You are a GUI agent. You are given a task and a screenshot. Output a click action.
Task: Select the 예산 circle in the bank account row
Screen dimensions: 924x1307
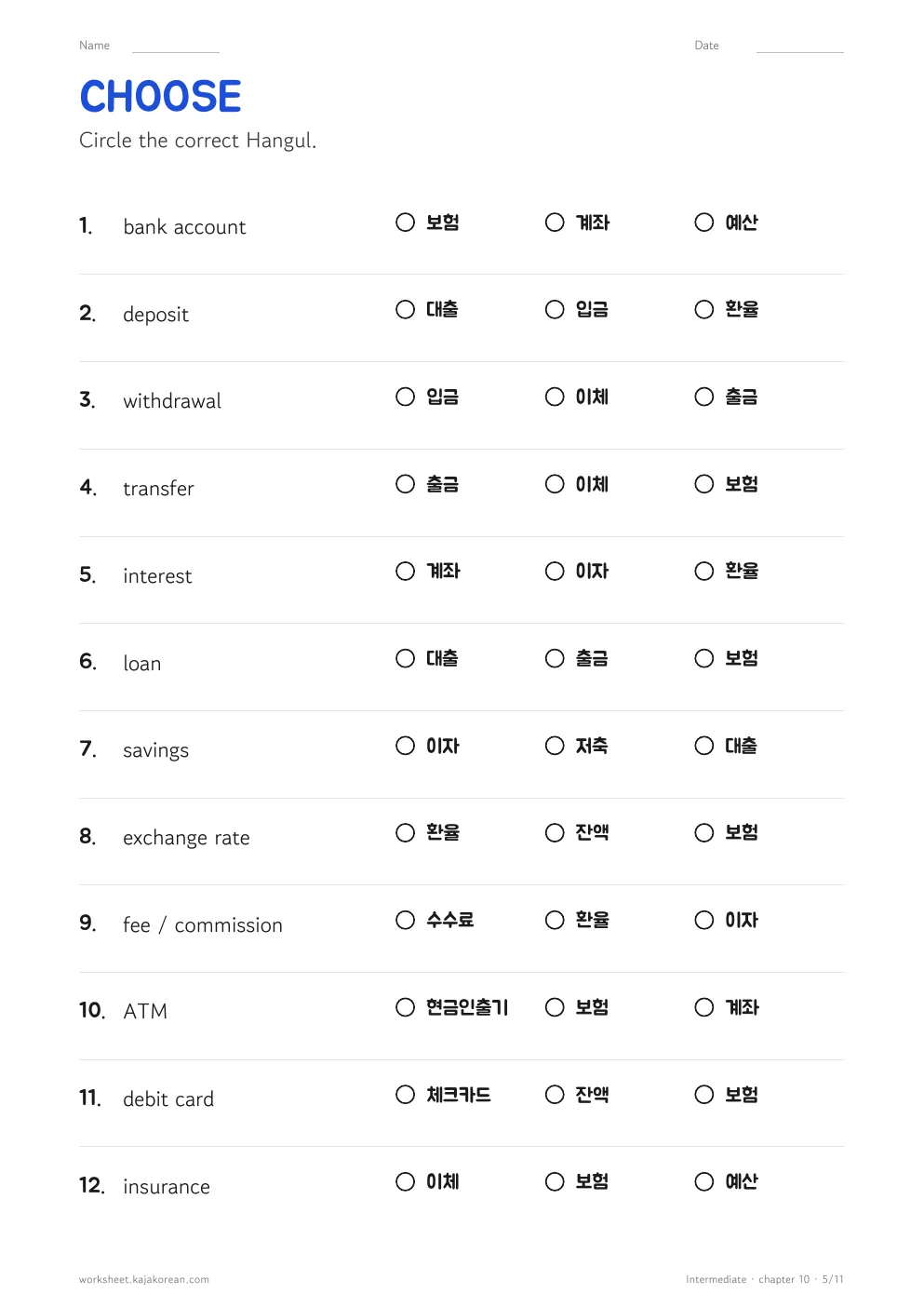pos(704,222)
